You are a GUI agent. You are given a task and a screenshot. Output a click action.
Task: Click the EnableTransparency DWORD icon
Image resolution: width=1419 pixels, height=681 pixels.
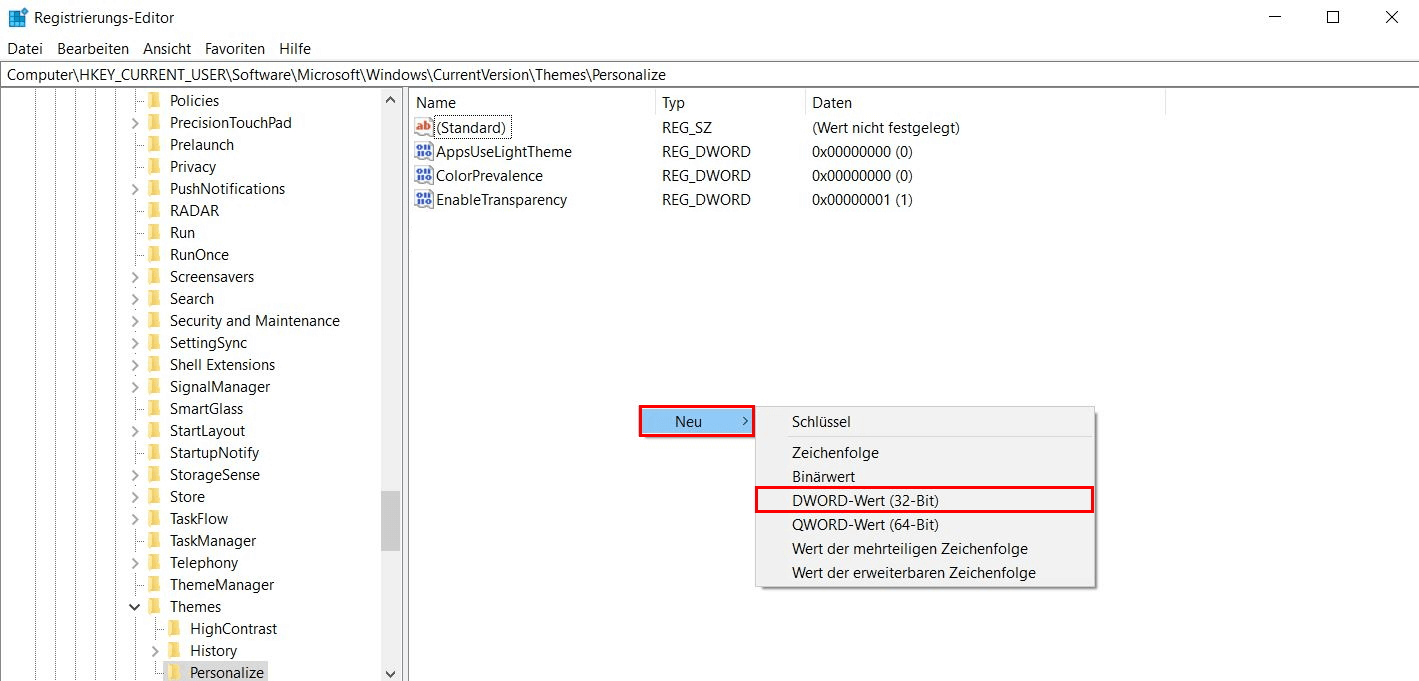click(x=423, y=199)
